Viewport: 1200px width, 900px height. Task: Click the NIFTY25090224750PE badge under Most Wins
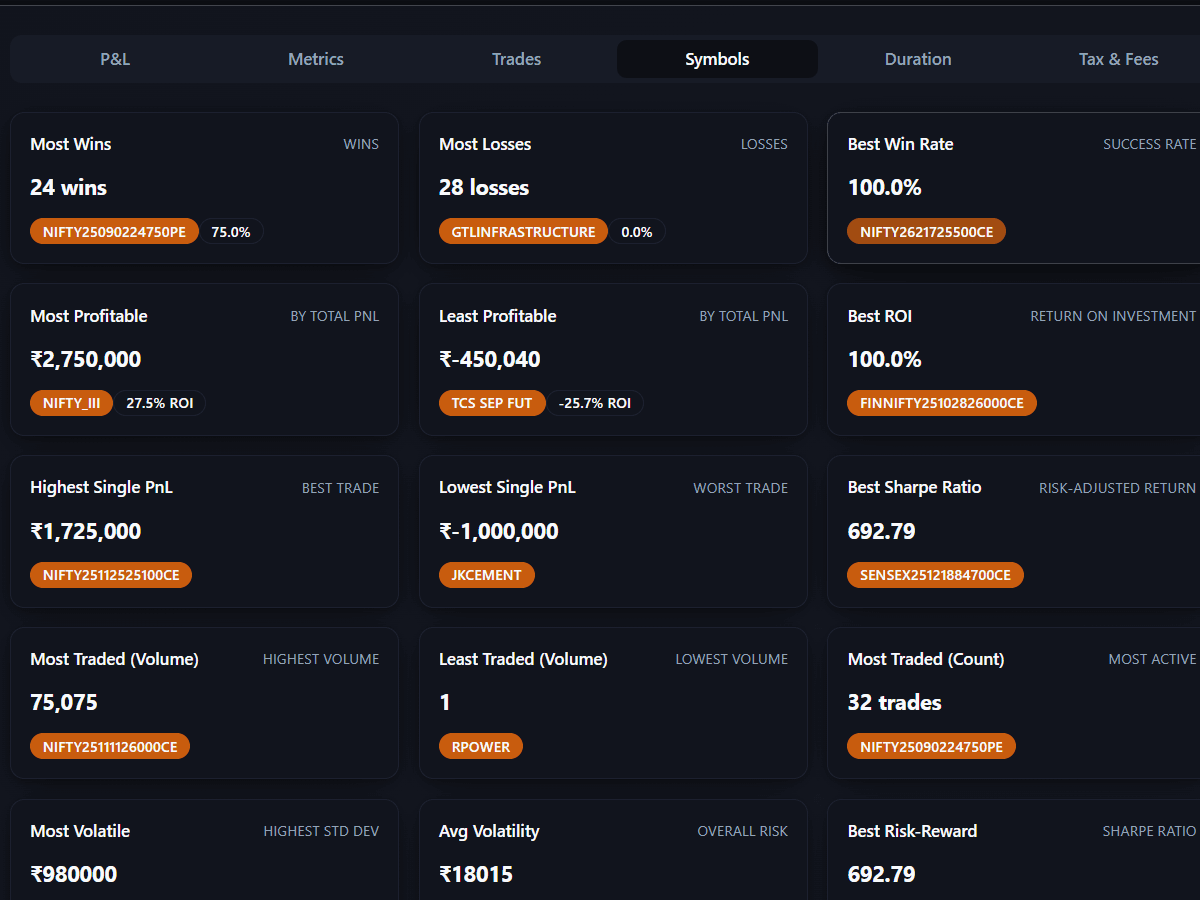[x=114, y=231]
